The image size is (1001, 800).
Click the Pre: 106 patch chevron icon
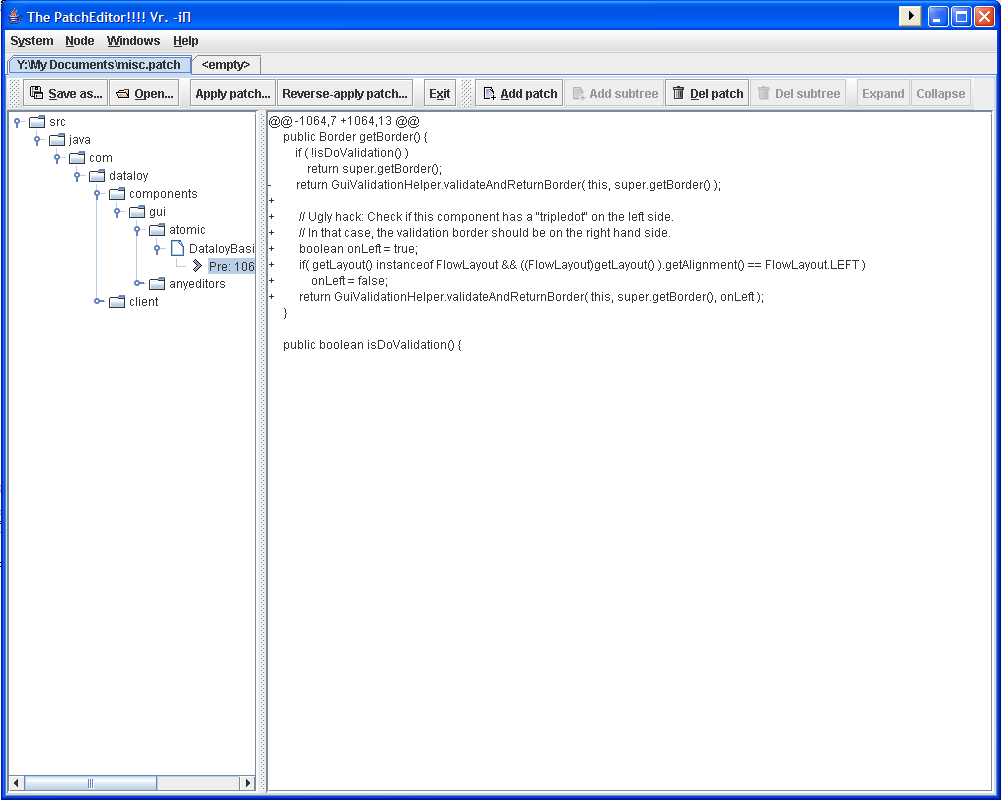point(197,266)
